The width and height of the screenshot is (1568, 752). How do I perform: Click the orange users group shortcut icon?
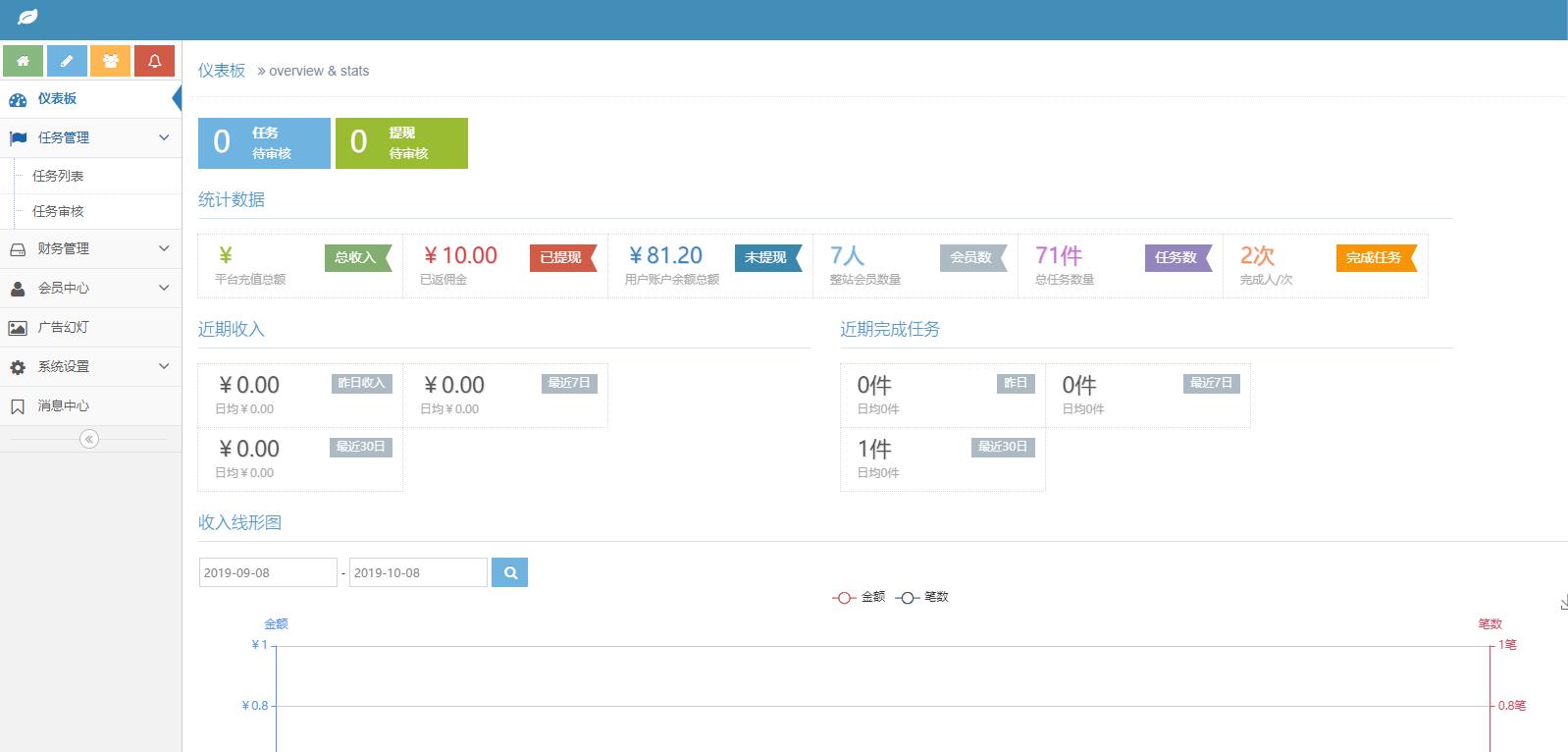click(x=111, y=61)
